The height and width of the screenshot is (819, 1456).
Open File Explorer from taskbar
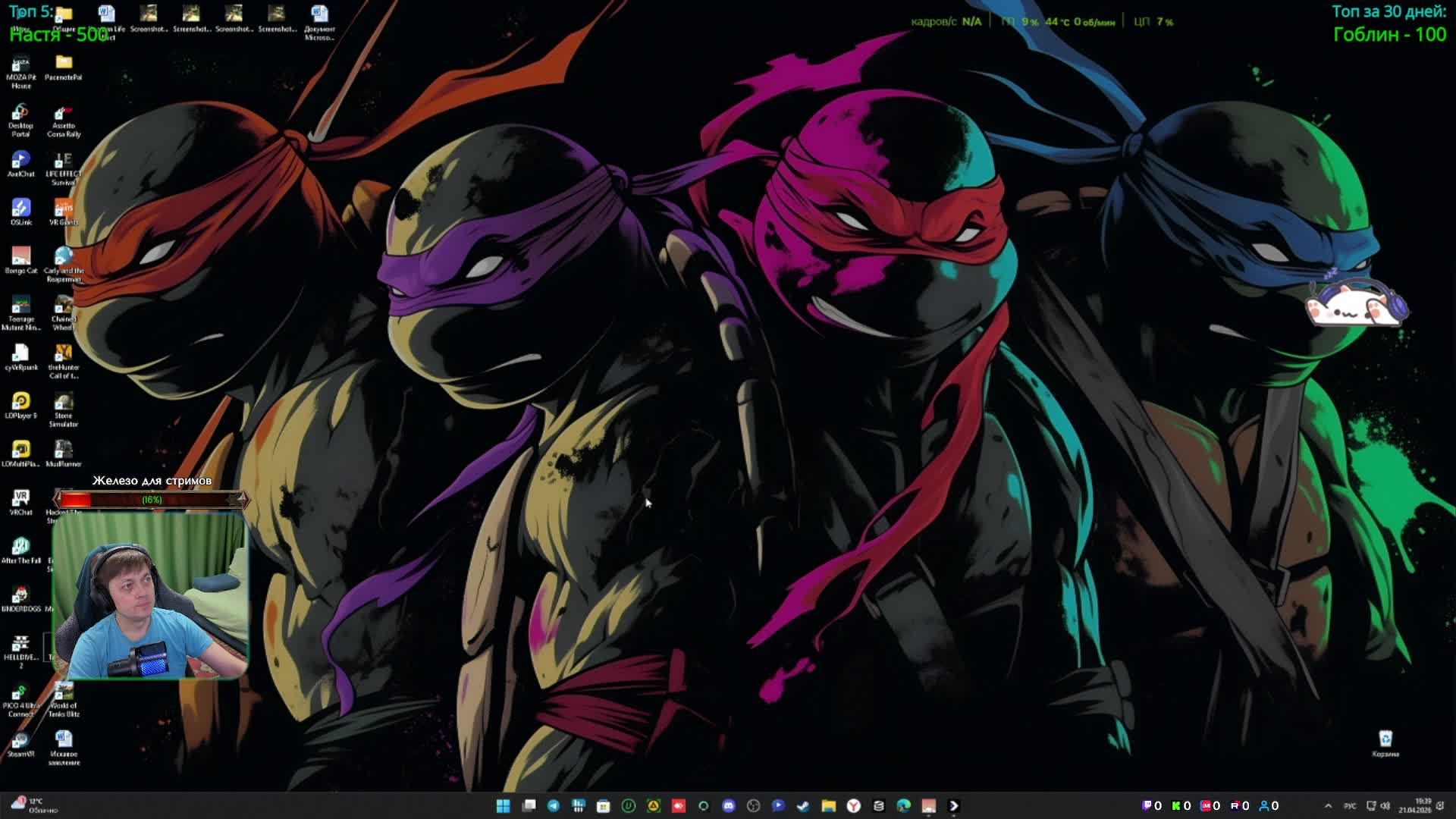pyautogui.click(x=828, y=805)
